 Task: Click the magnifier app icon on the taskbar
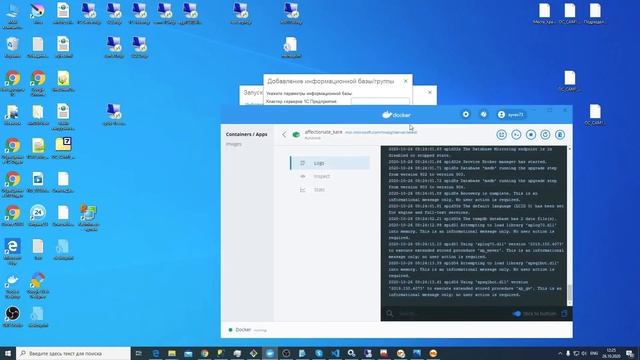(x=351, y=353)
